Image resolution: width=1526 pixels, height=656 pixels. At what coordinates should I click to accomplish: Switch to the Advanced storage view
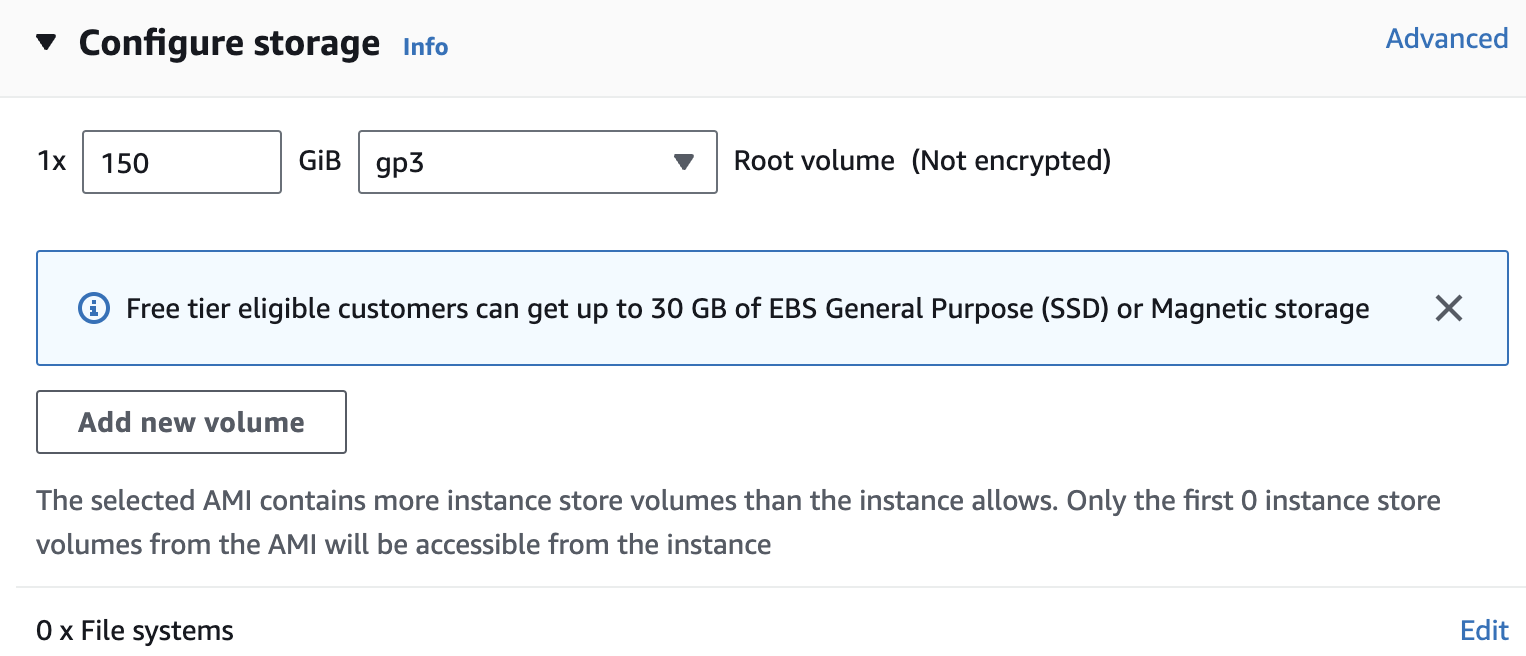tap(1447, 38)
